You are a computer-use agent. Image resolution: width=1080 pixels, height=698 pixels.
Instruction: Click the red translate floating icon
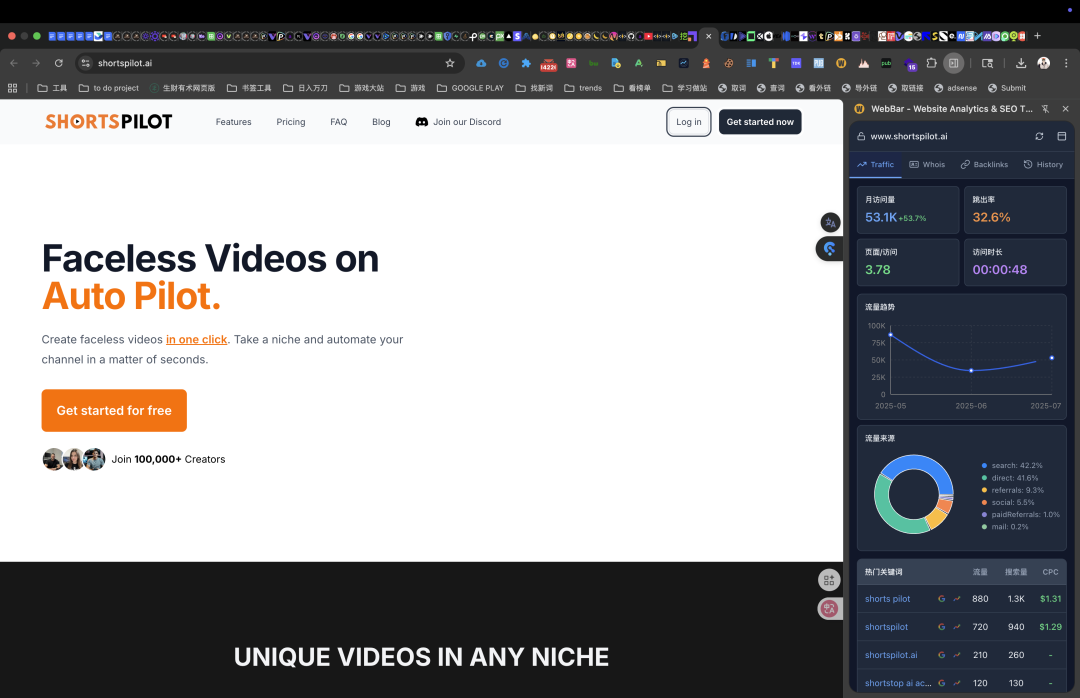829,608
